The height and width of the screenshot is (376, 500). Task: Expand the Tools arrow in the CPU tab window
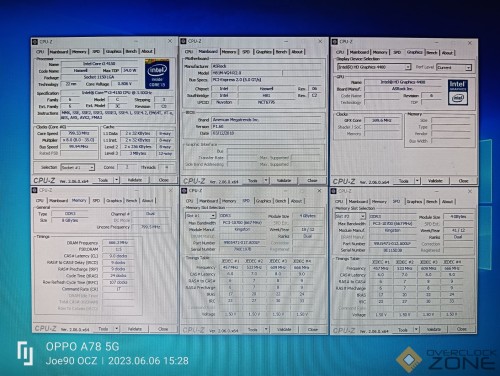[x=117, y=180]
